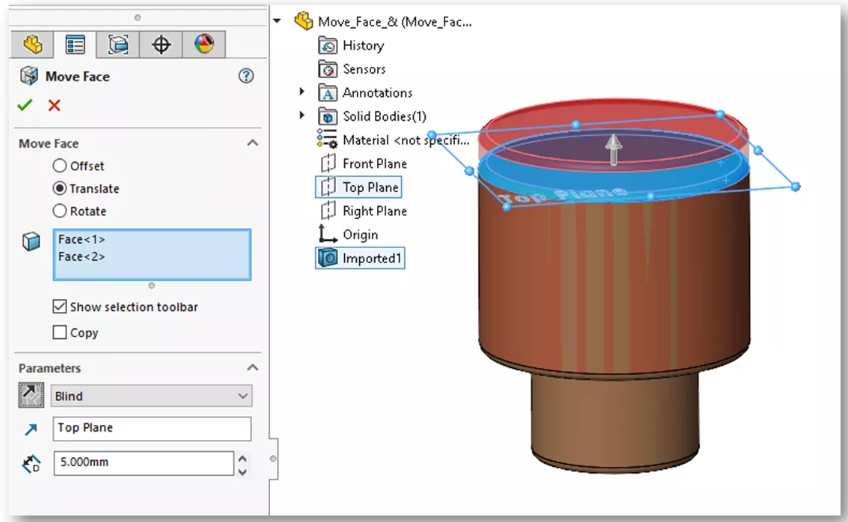The width and height of the screenshot is (848, 522).
Task: Select Top Plane in the tree
Action: [x=370, y=187]
